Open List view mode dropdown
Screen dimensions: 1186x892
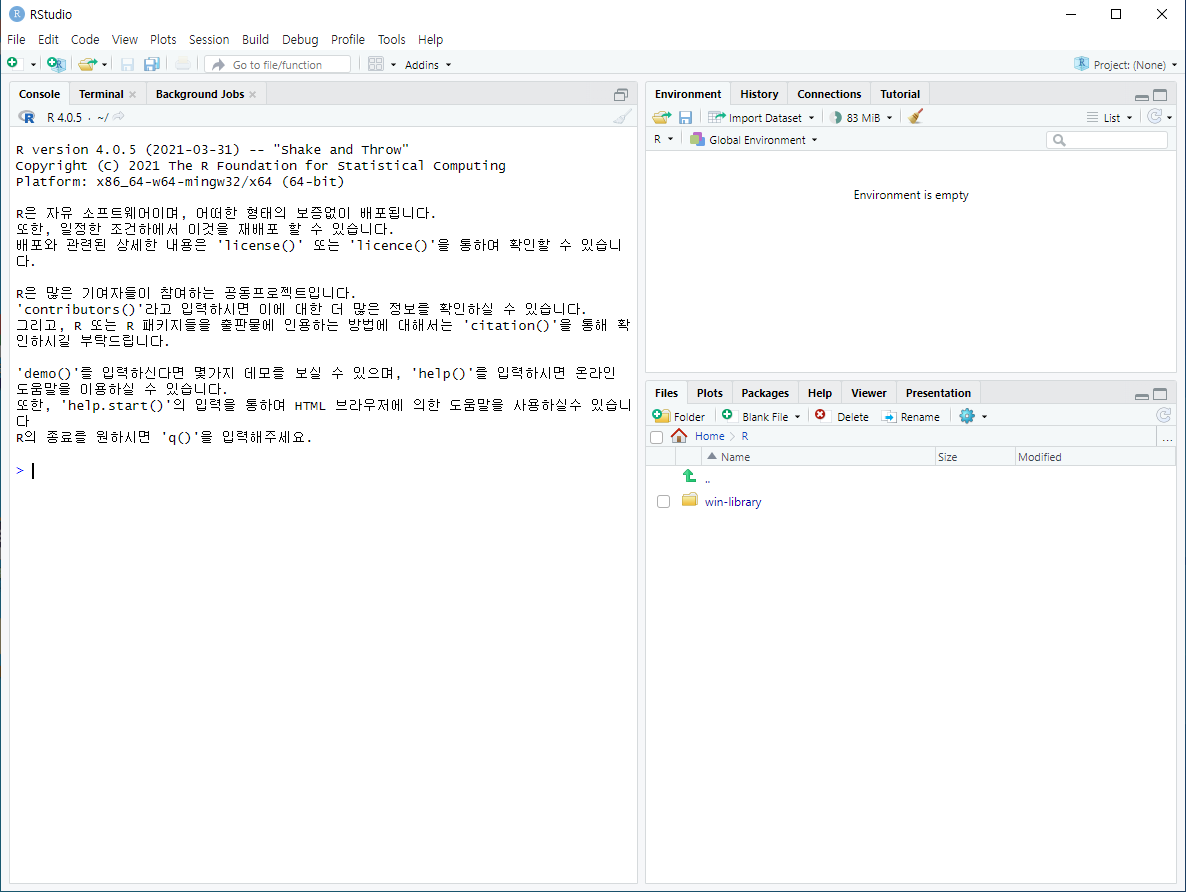(1110, 117)
